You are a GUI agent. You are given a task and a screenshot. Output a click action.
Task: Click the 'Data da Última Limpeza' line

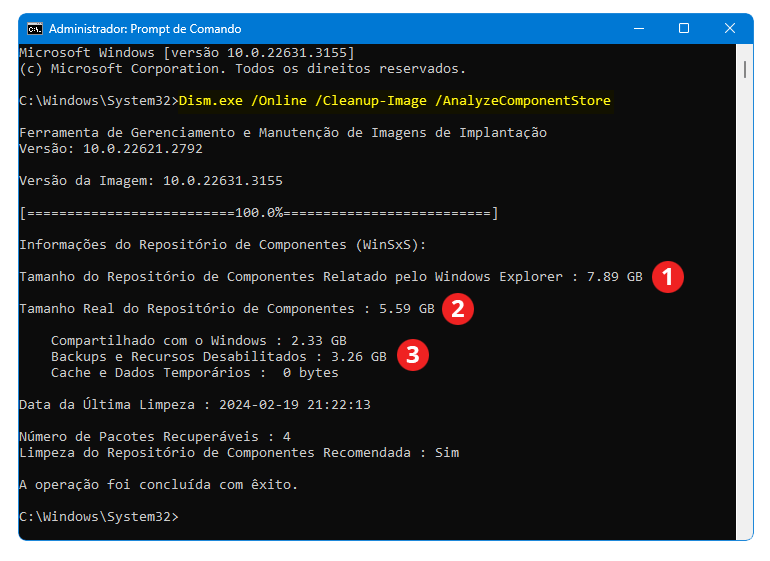195,405
